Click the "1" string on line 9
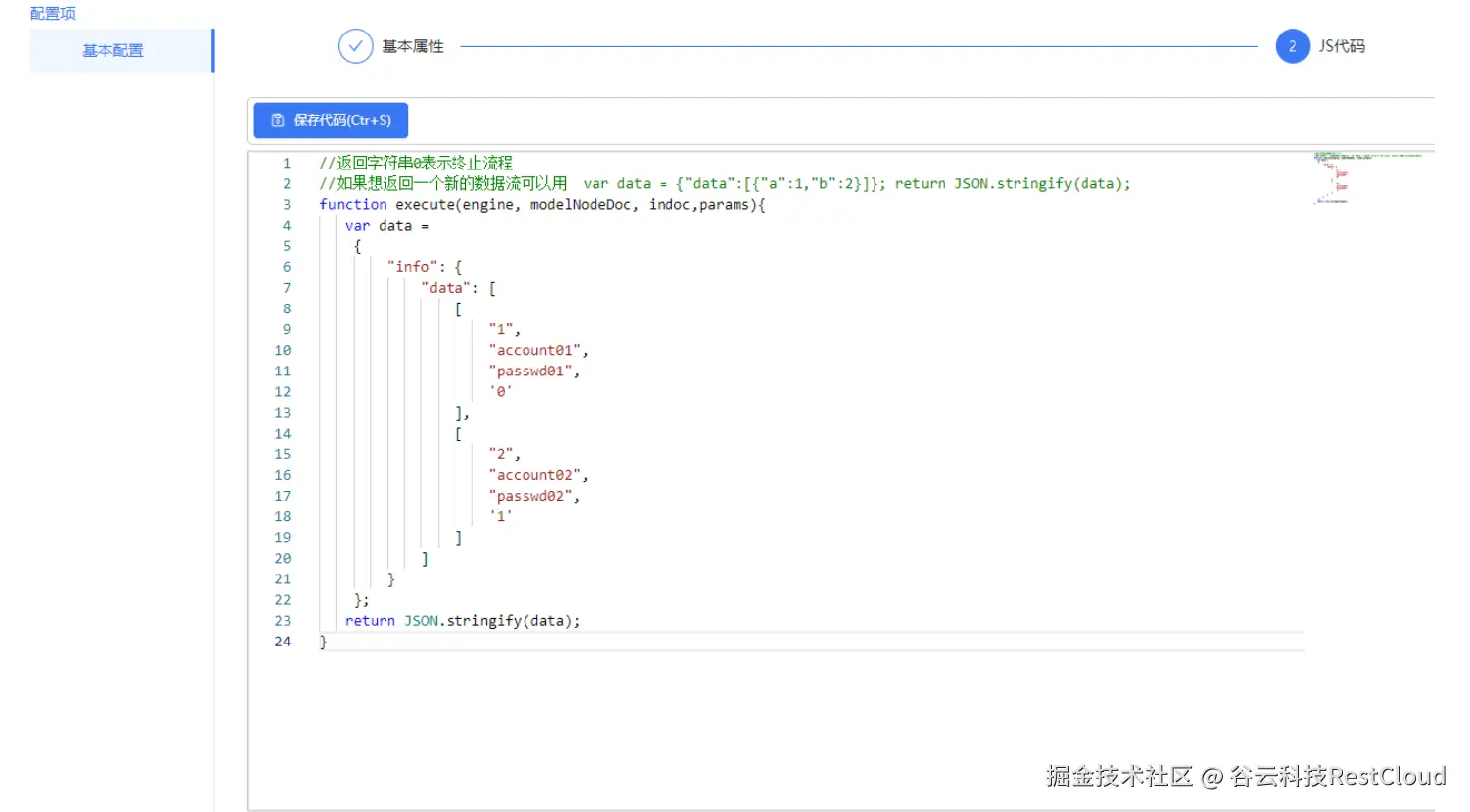Screen dimensions: 1470x812 click(501, 329)
